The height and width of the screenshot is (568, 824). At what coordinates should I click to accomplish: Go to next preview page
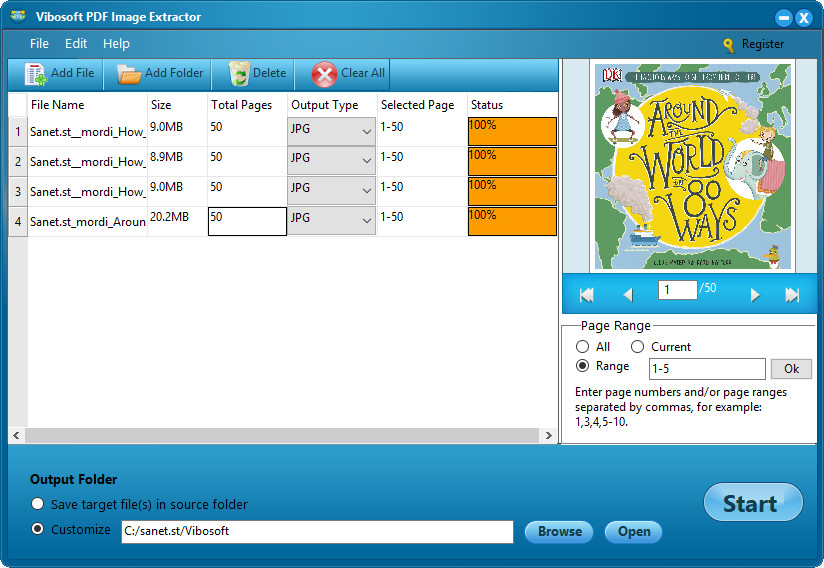(x=755, y=295)
